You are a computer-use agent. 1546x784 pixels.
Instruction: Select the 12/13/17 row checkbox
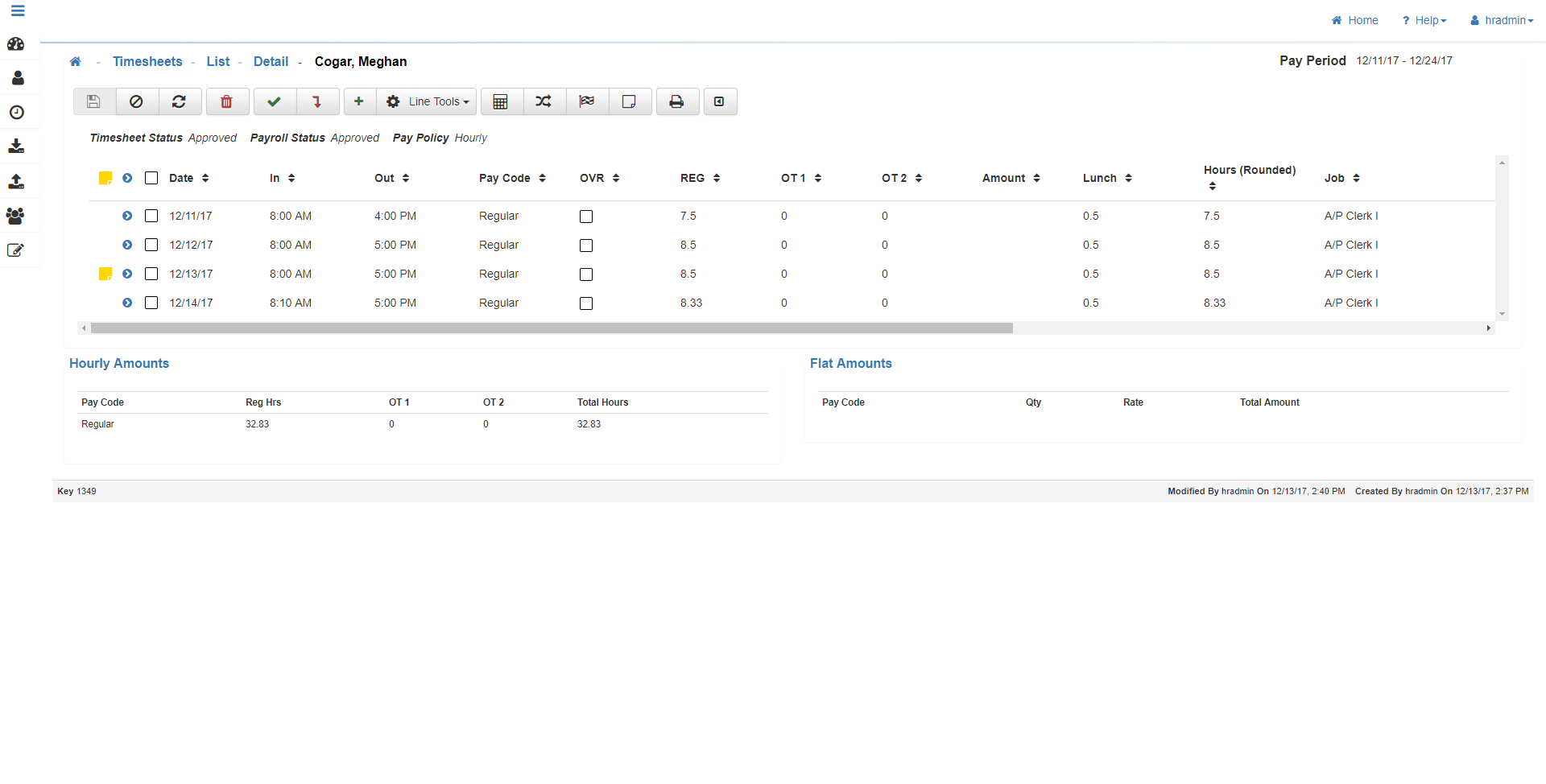[x=151, y=274]
